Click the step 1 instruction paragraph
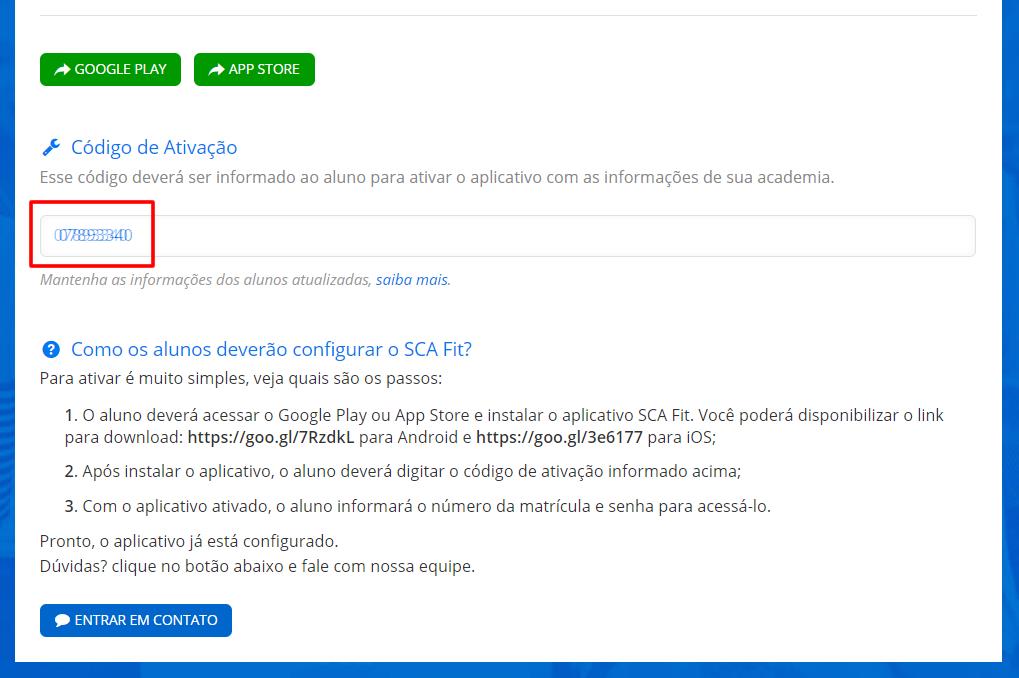 point(504,426)
